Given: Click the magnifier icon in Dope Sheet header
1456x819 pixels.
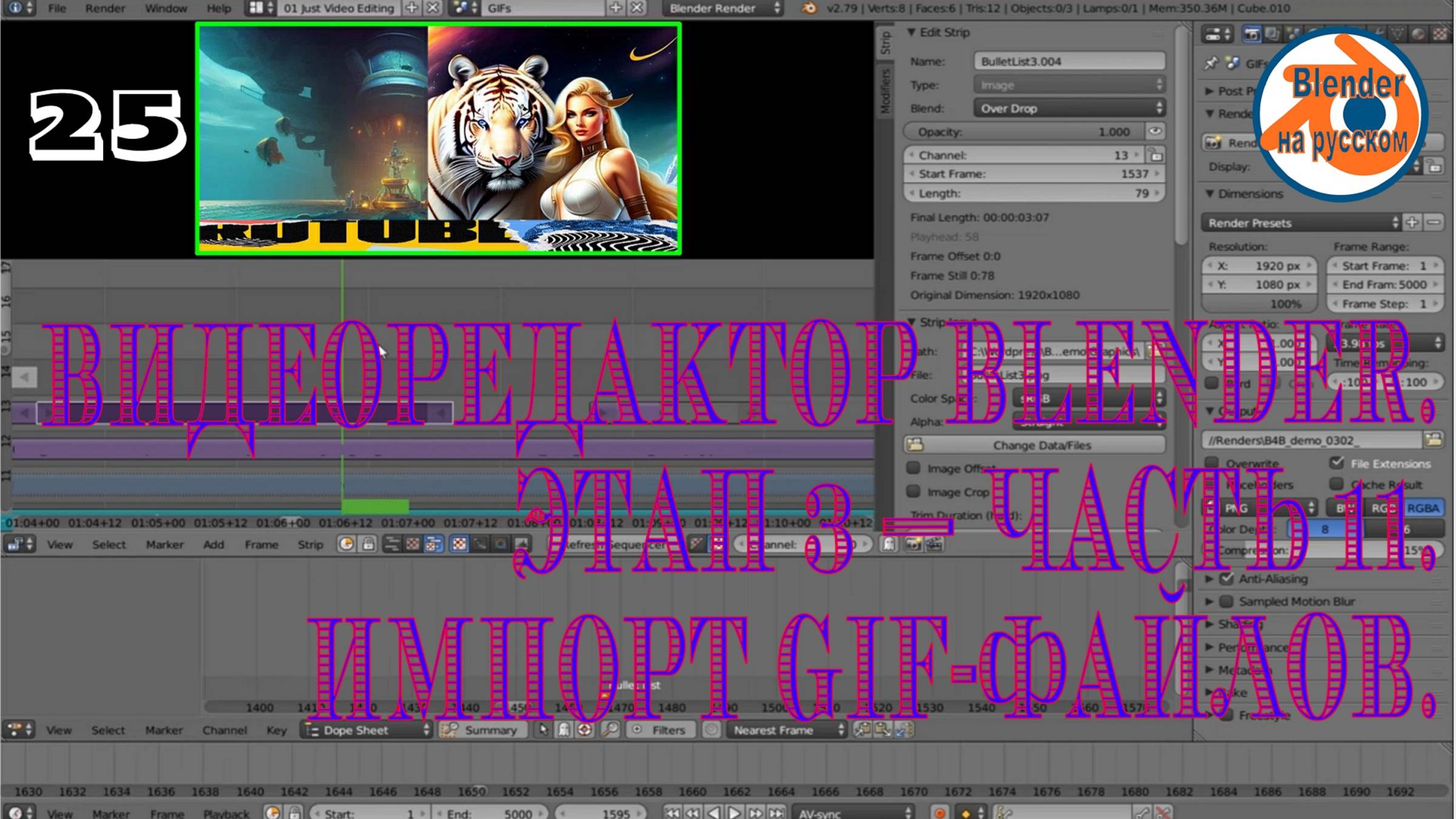Looking at the screenshot, I should click(x=609, y=730).
